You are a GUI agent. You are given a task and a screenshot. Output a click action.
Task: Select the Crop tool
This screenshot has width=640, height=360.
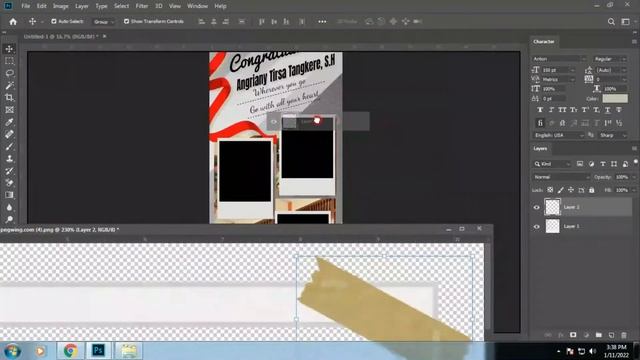(9, 98)
